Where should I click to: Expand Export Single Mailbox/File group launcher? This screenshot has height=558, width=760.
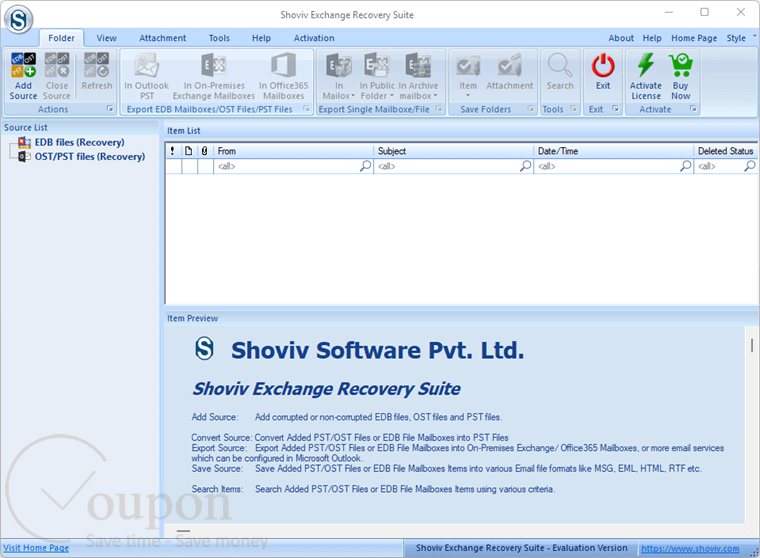439,109
